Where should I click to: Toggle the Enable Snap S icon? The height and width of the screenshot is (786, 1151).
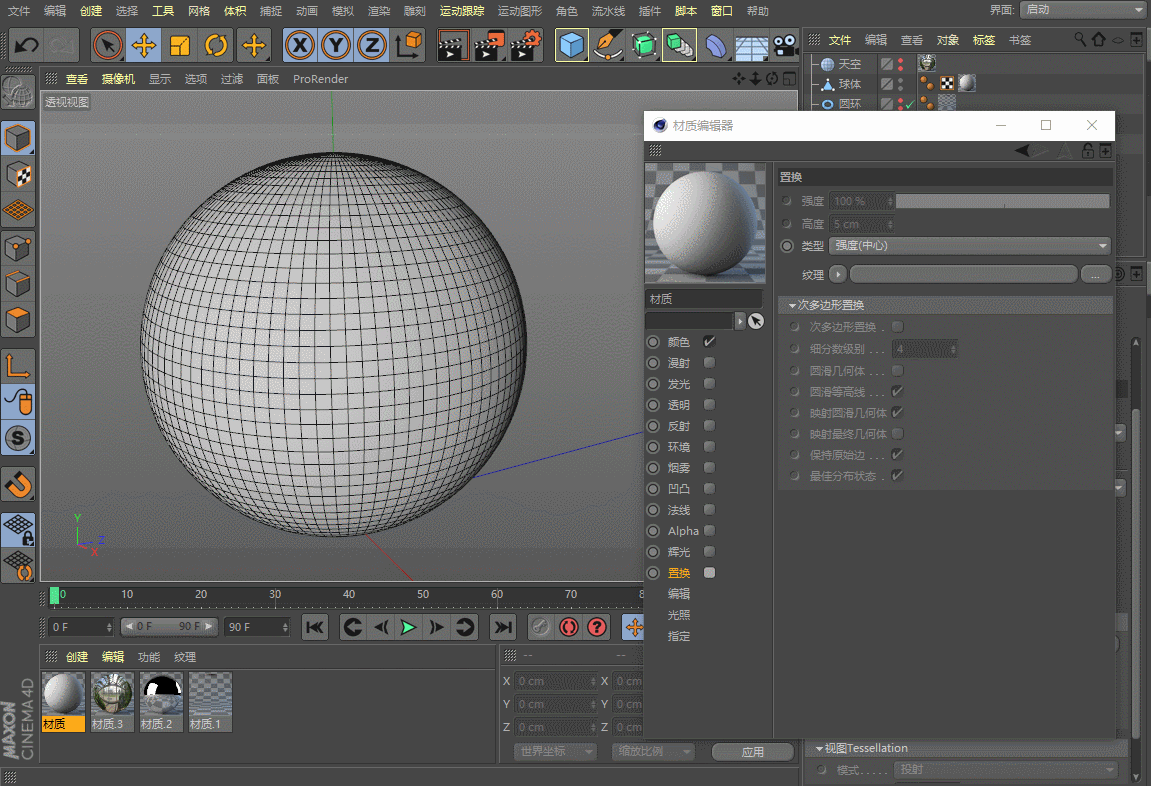pyautogui.click(x=18, y=437)
